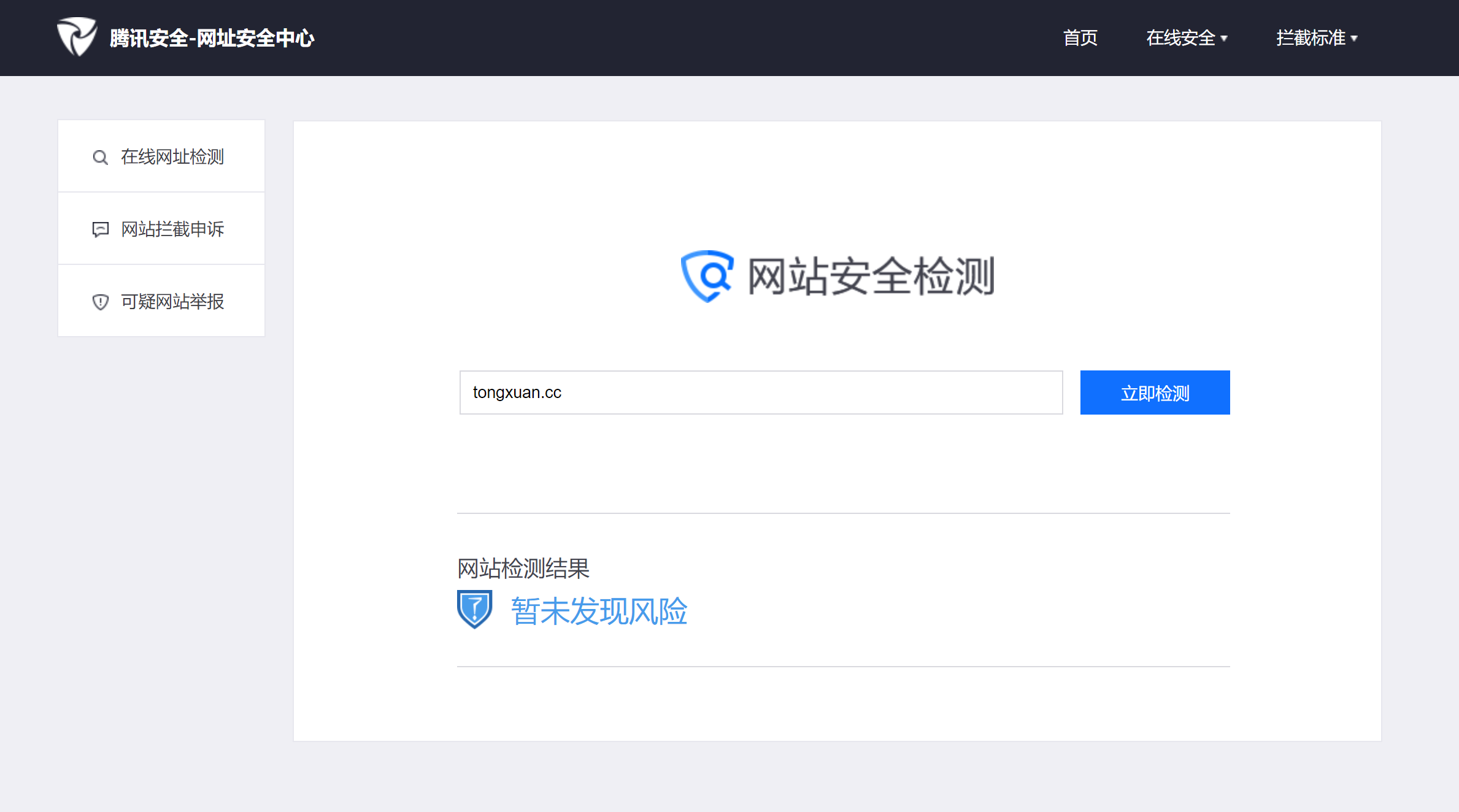Click the shield alert icon beside 可疑网站举报
This screenshot has width=1459, height=812.
pos(100,302)
